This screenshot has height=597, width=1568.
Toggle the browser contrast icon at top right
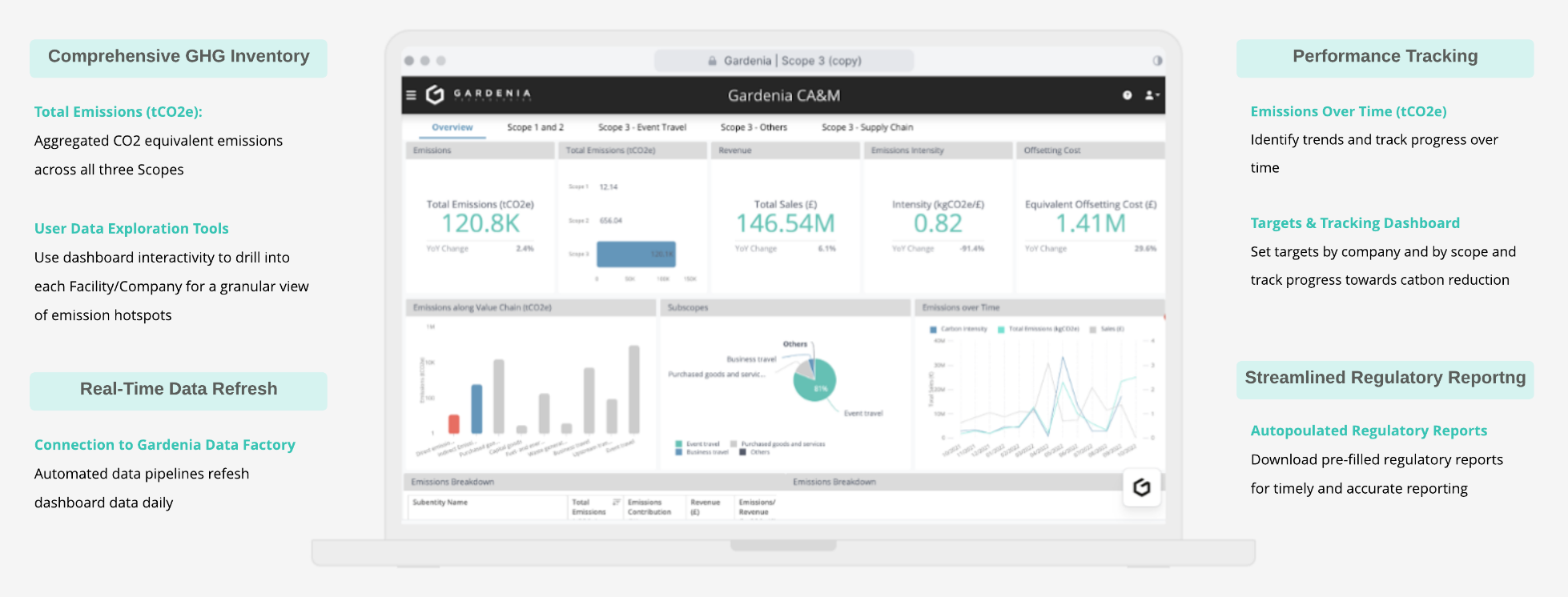pyautogui.click(x=1157, y=61)
